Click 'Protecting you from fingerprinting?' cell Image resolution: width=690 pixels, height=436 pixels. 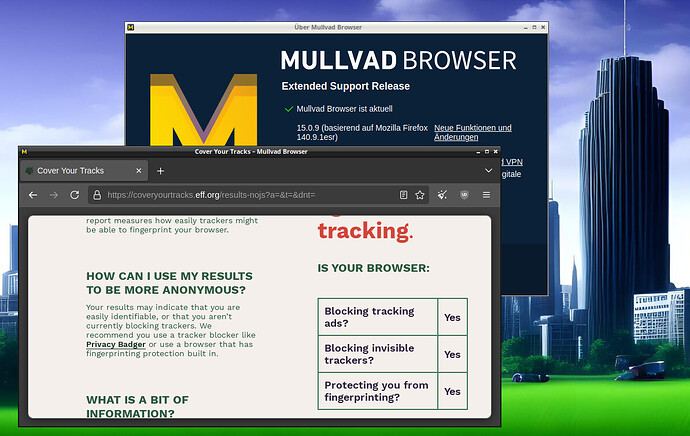pyautogui.click(x=378, y=391)
